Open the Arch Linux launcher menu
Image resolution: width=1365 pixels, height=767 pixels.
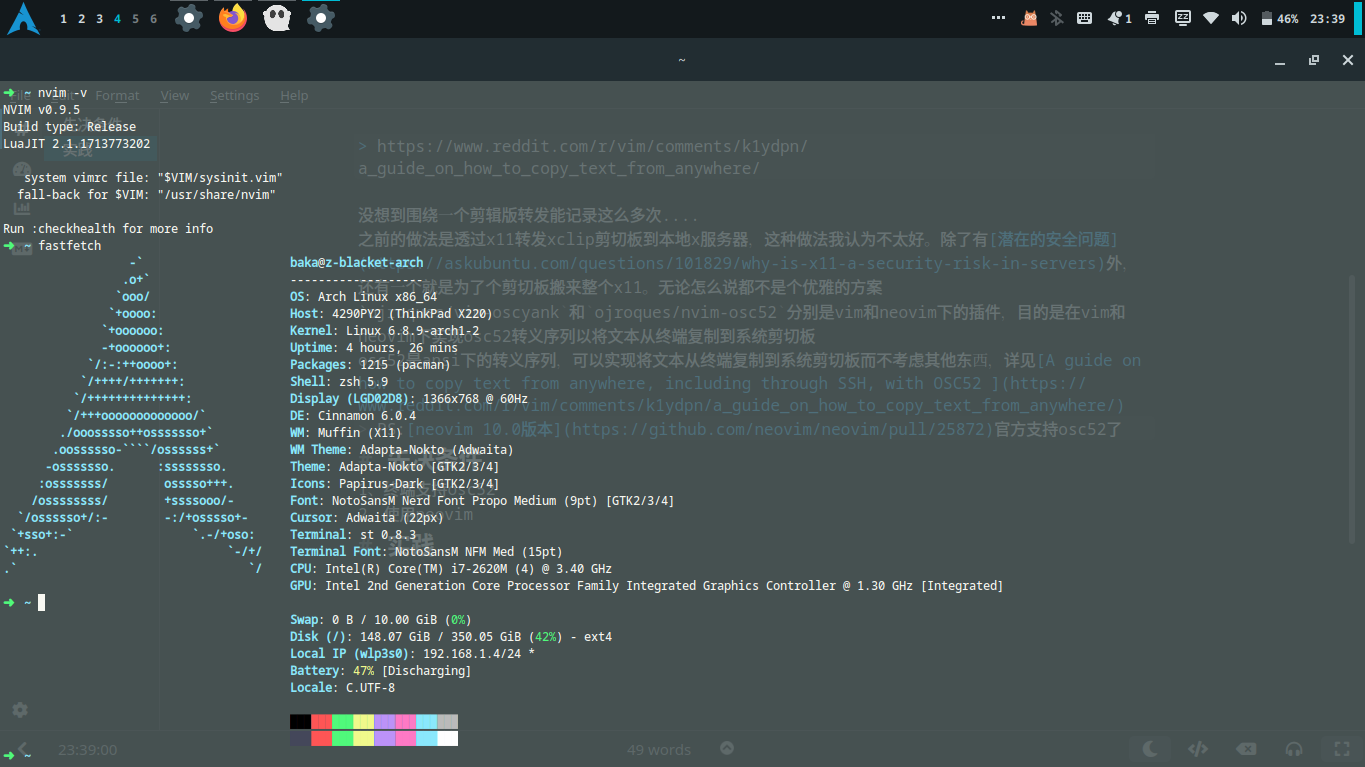(x=24, y=18)
